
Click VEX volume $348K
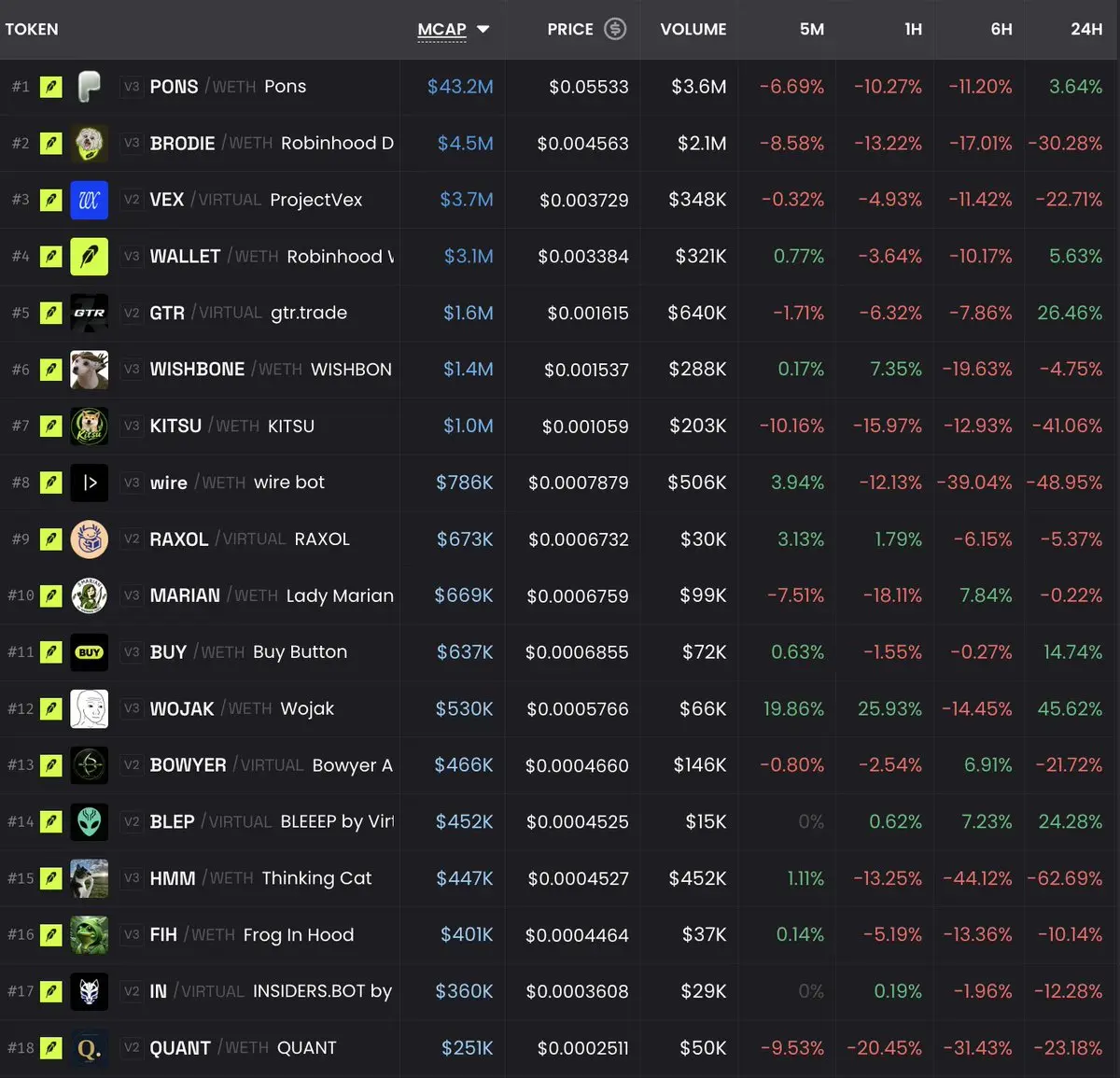pyautogui.click(x=697, y=200)
